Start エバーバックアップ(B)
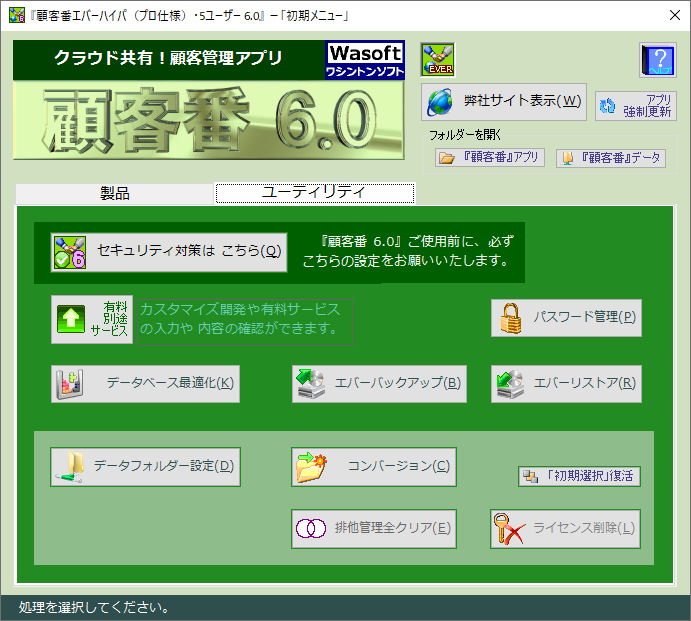Screen dimensions: 691x621 pos(379,383)
